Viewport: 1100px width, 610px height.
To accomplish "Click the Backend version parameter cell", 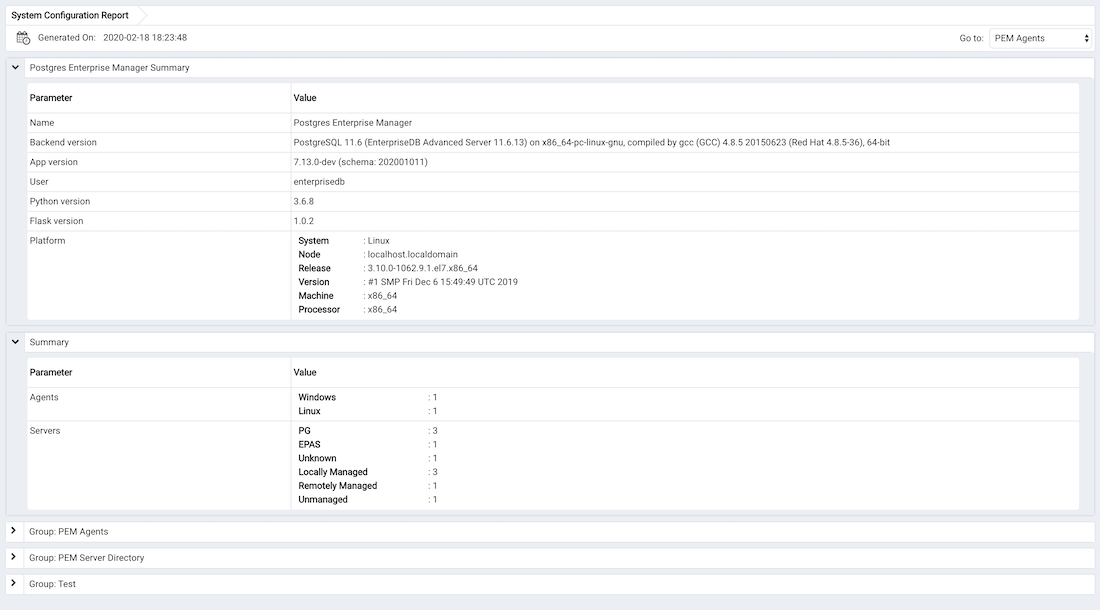I will pos(159,142).
